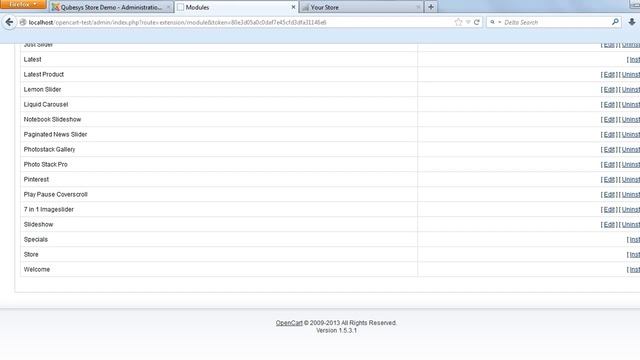Uninstall the Lemon Slider module

631,89
